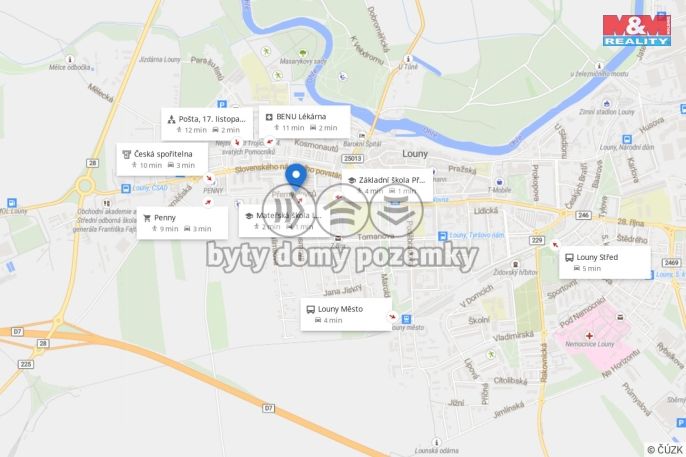This screenshot has height=457, width=686.
Task: Click the Louny, Národní dům bus icon
Action: tap(627, 139)
